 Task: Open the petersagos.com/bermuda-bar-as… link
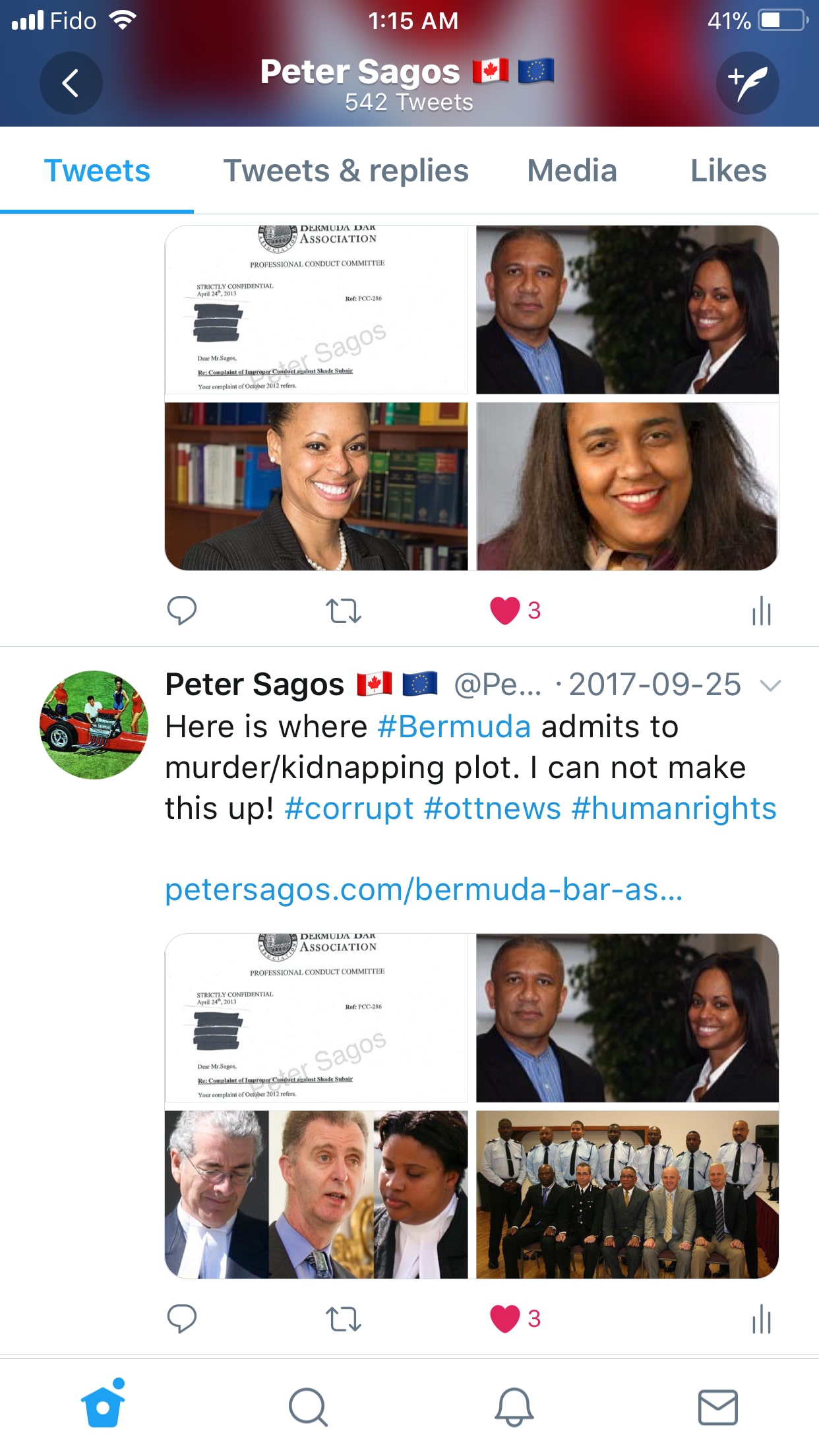point(423,890)
